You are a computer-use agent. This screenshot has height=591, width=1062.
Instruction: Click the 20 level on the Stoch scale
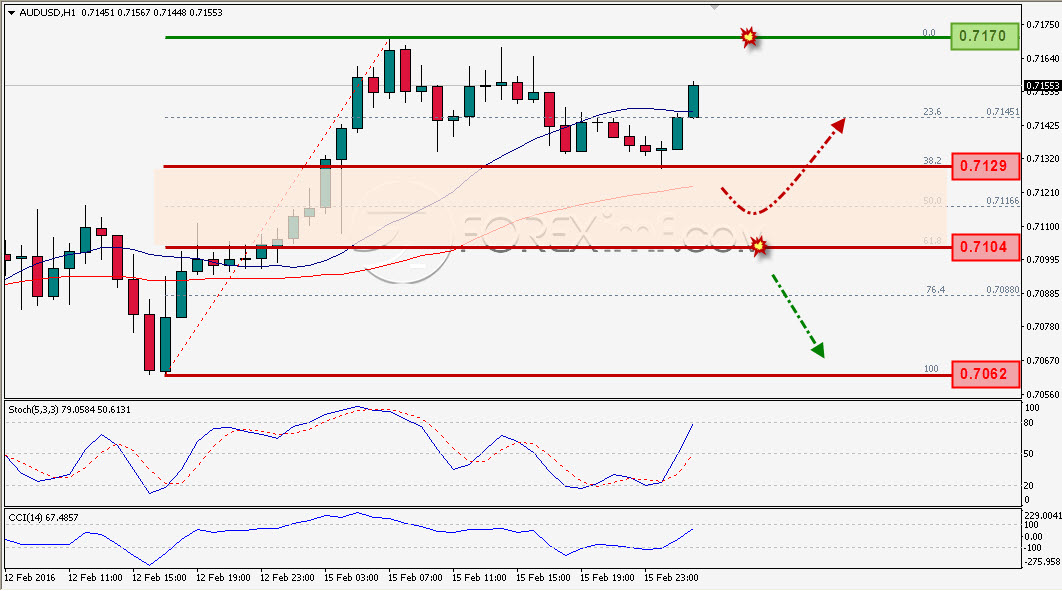pyautogui.click(x=1029, y=485)
